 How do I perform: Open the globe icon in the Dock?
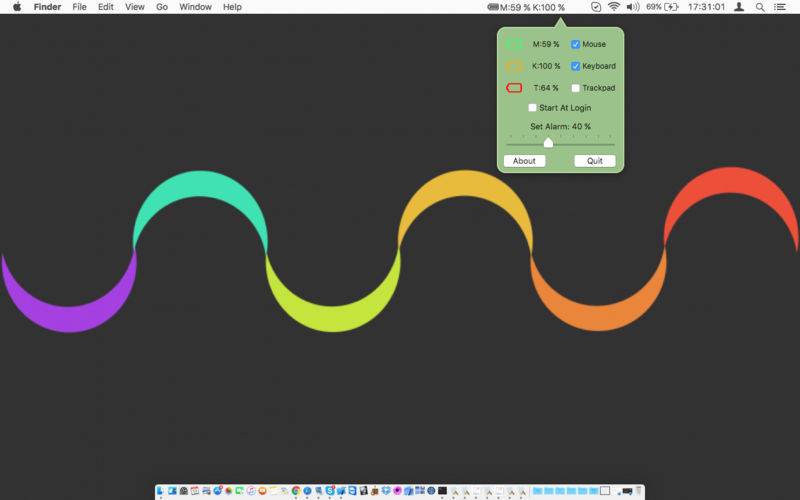click(x=431, y=491)
